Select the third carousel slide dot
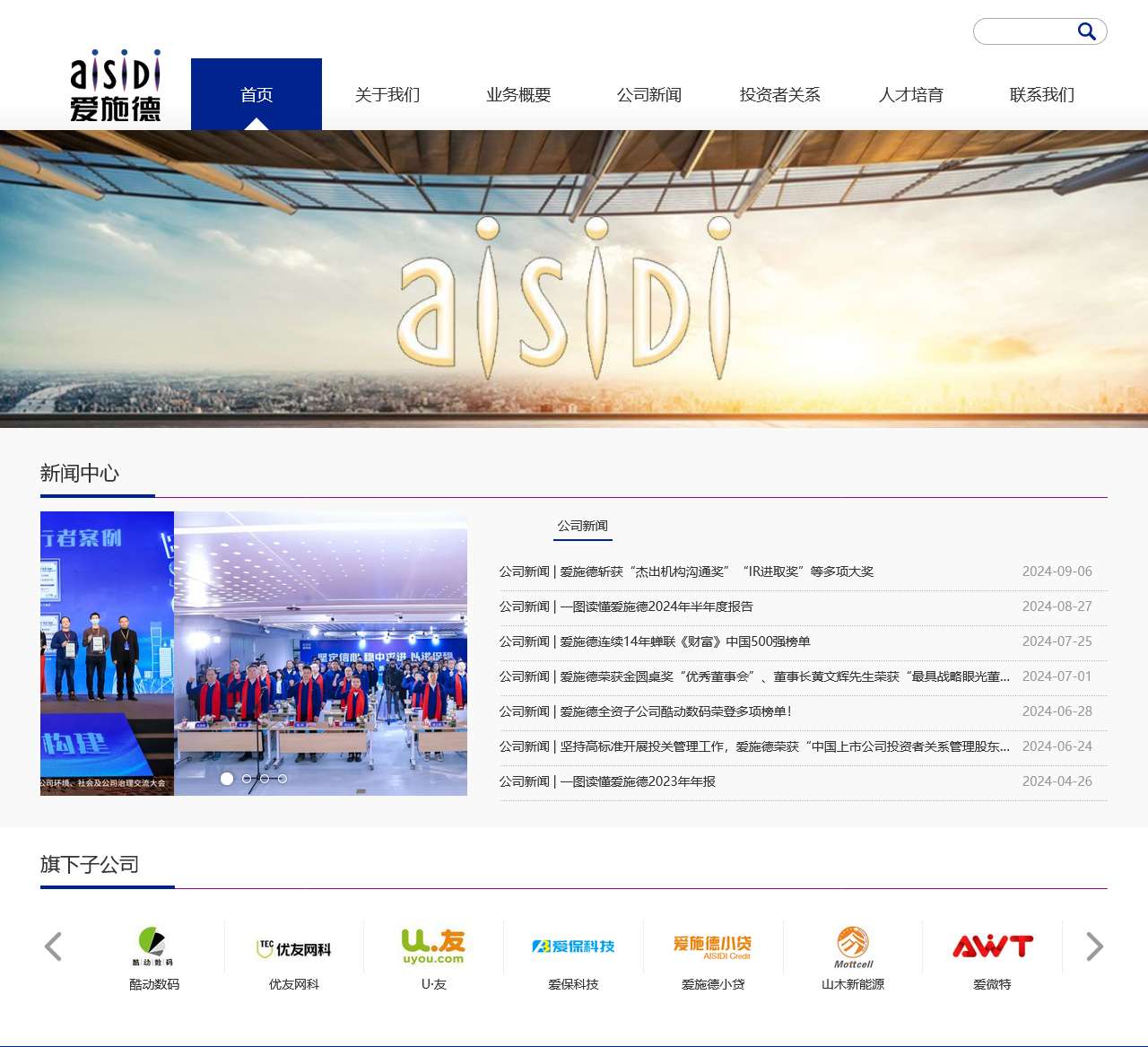Viewport: 1148px width, 1047px height. pyautogui.click(x=265, y=779)
